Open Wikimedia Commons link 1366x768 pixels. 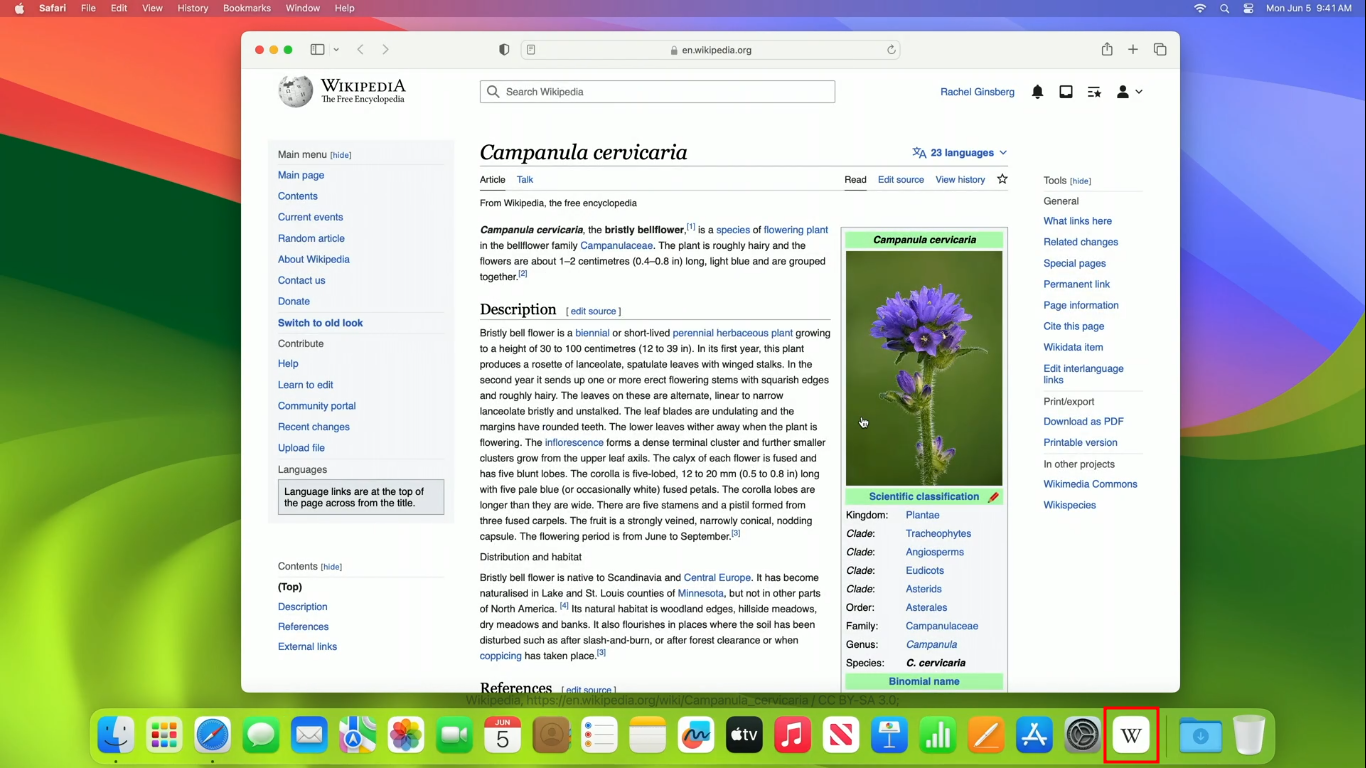pos(1090,484)
